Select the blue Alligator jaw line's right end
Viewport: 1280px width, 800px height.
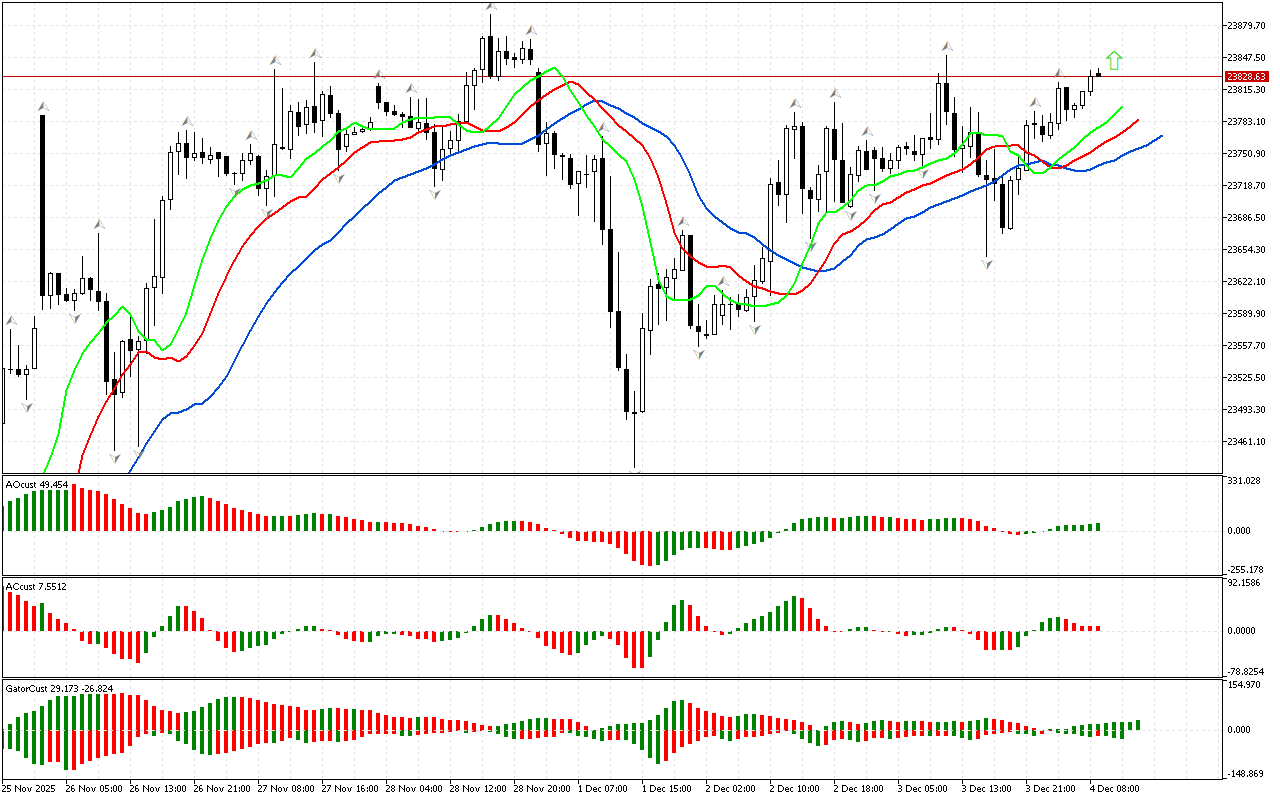coord(1160,136)
